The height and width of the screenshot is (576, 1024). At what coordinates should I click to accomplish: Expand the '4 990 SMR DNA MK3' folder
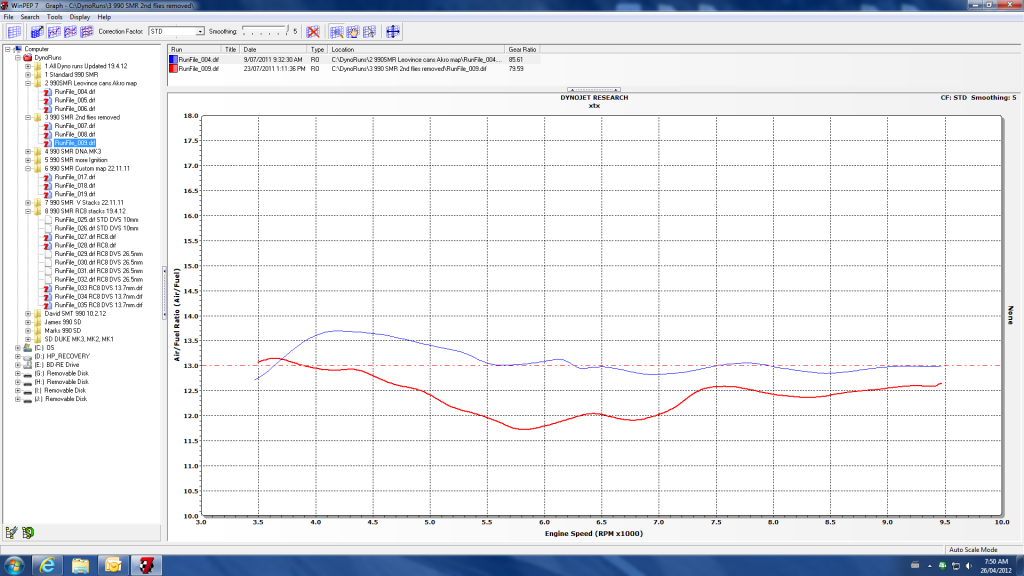point(29,151)
